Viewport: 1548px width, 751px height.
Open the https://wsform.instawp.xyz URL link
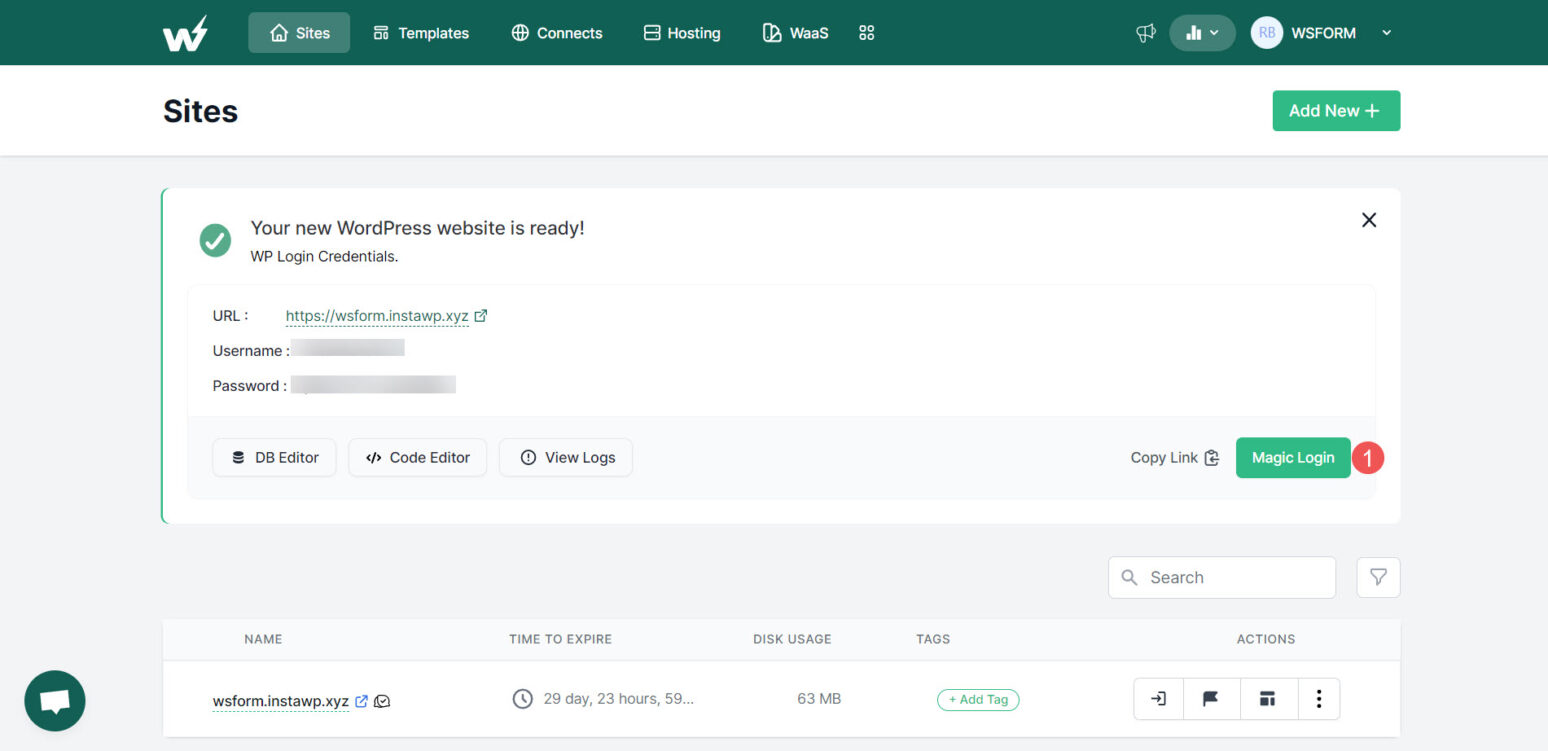coord(377,316)
